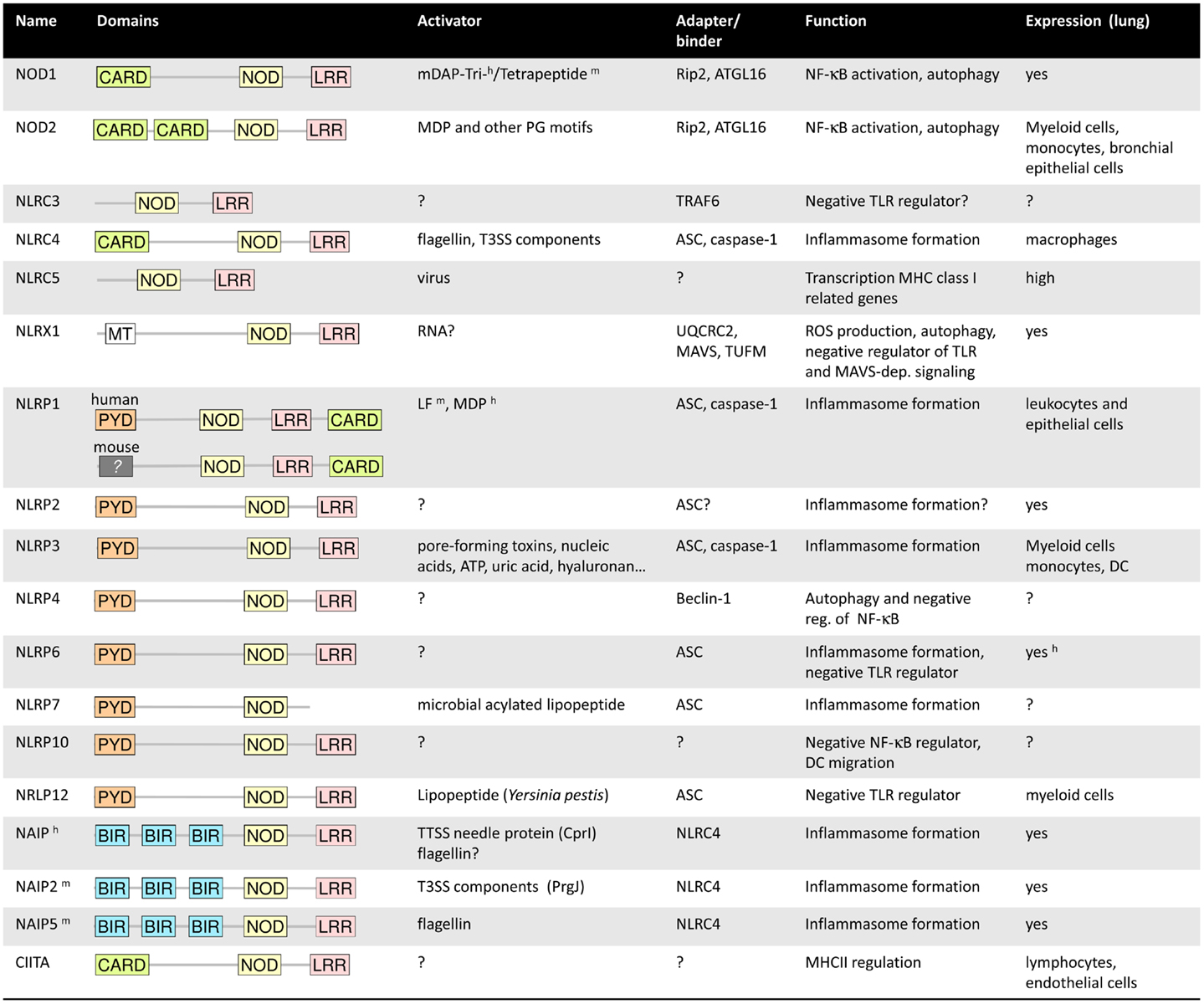Click the CIITA row name
Image resolution: width=1204 pixels, height=1004 pixels.
(33, 962)
